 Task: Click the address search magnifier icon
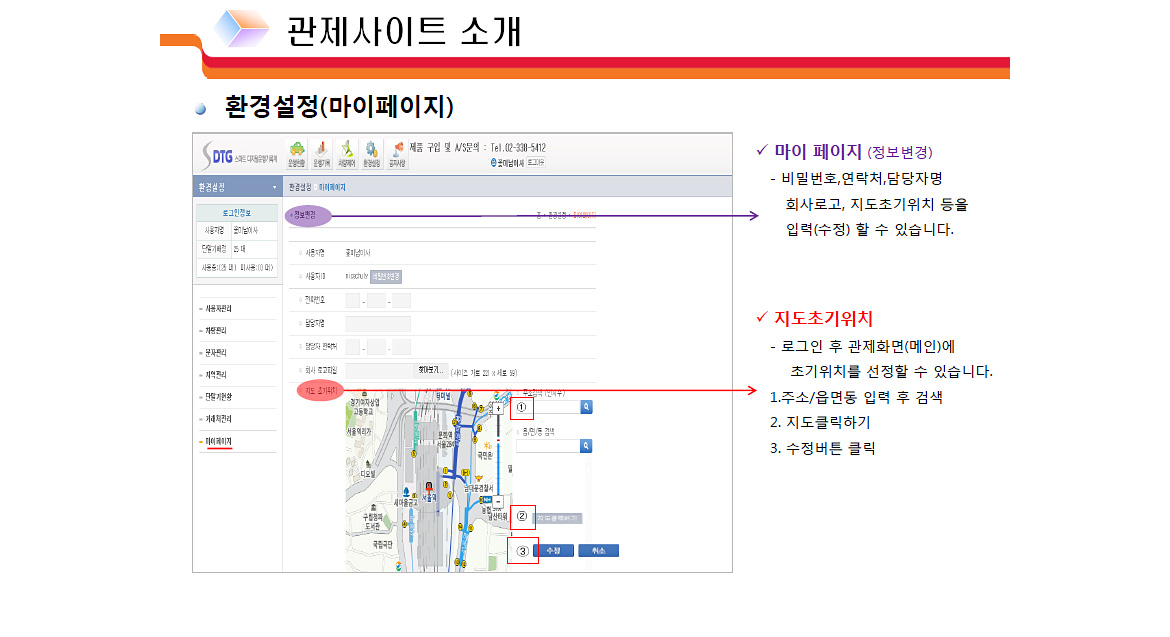[x=587, y=407]
